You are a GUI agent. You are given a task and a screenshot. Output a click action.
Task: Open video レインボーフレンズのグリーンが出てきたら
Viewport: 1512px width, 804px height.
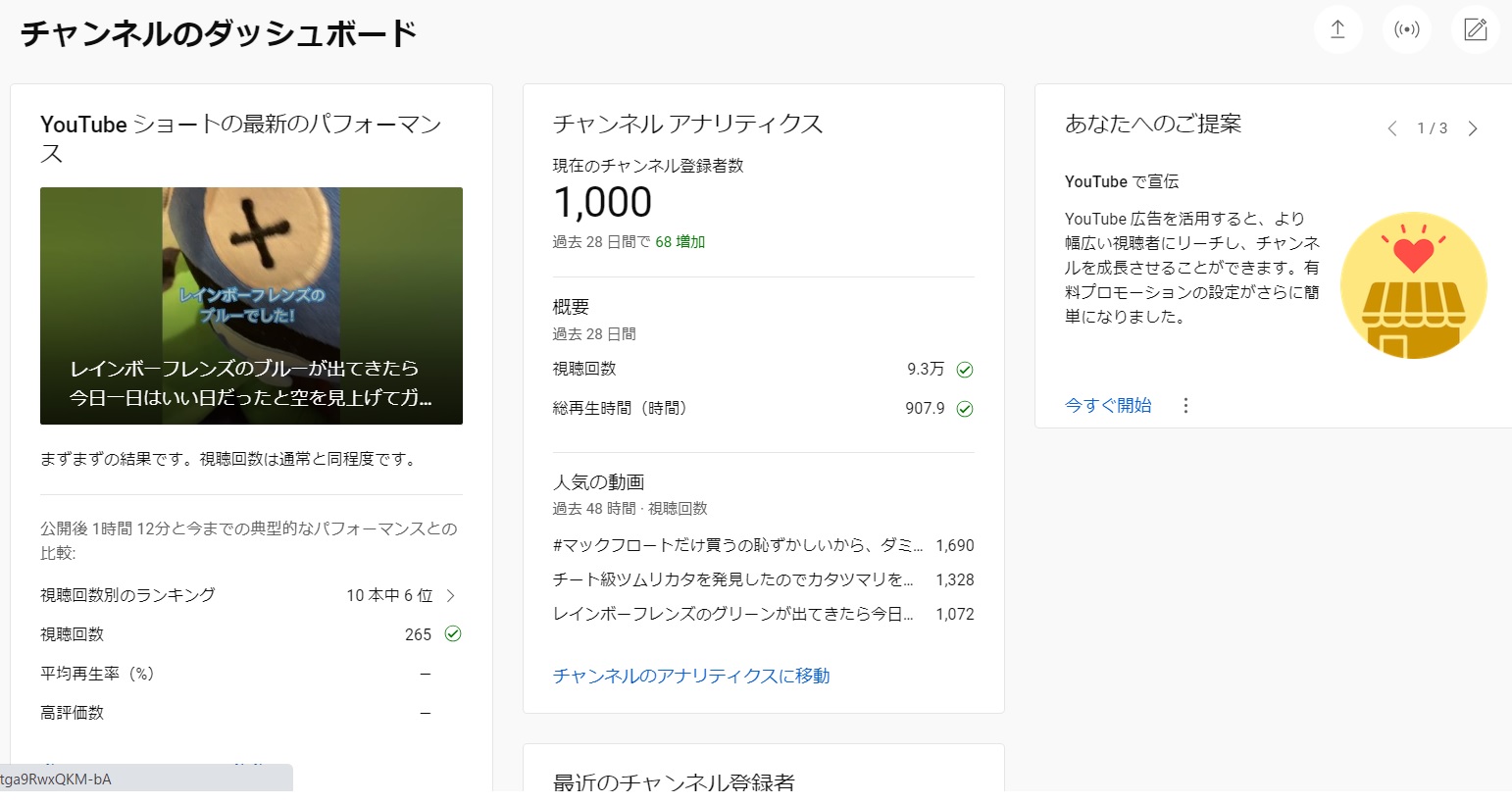(733, 614)
